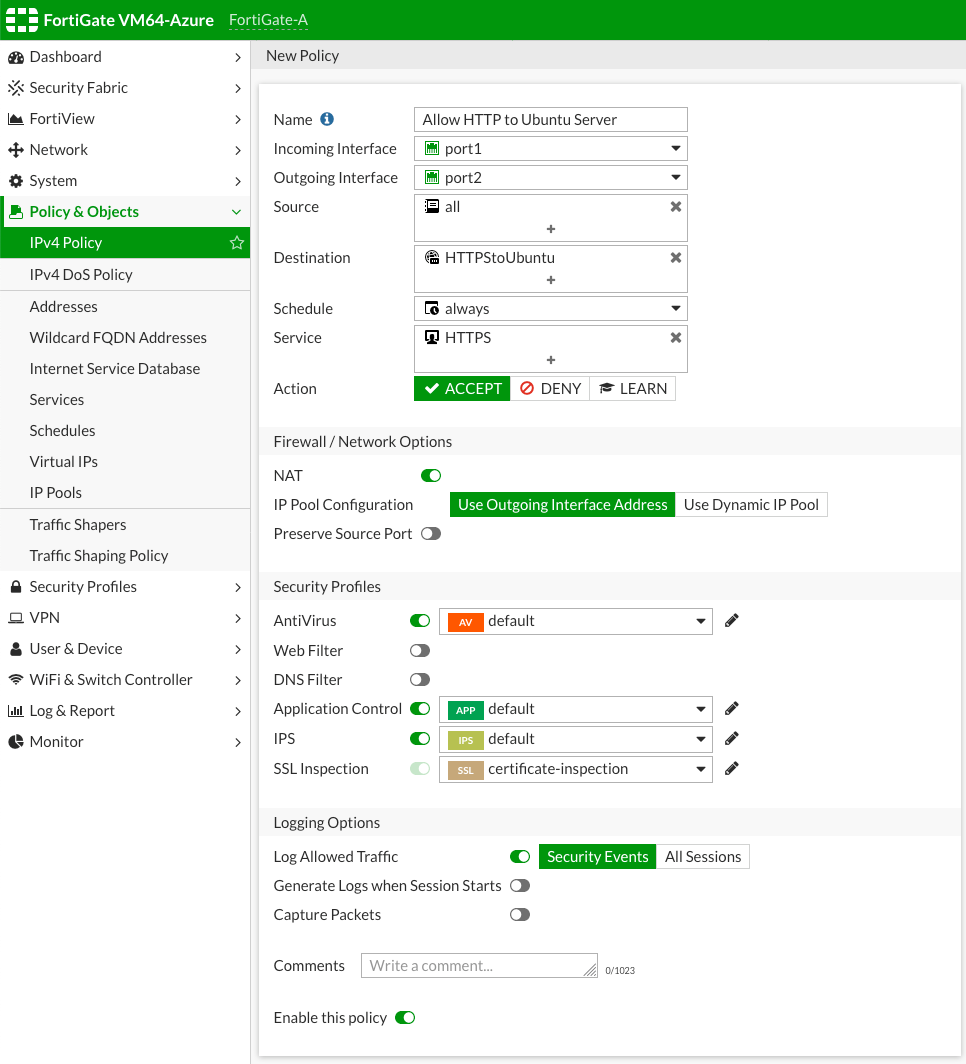The image size is (966, 1064).
Task: Add another destination with plus icon
Action: pyautogui.click(x=551, y=280)
